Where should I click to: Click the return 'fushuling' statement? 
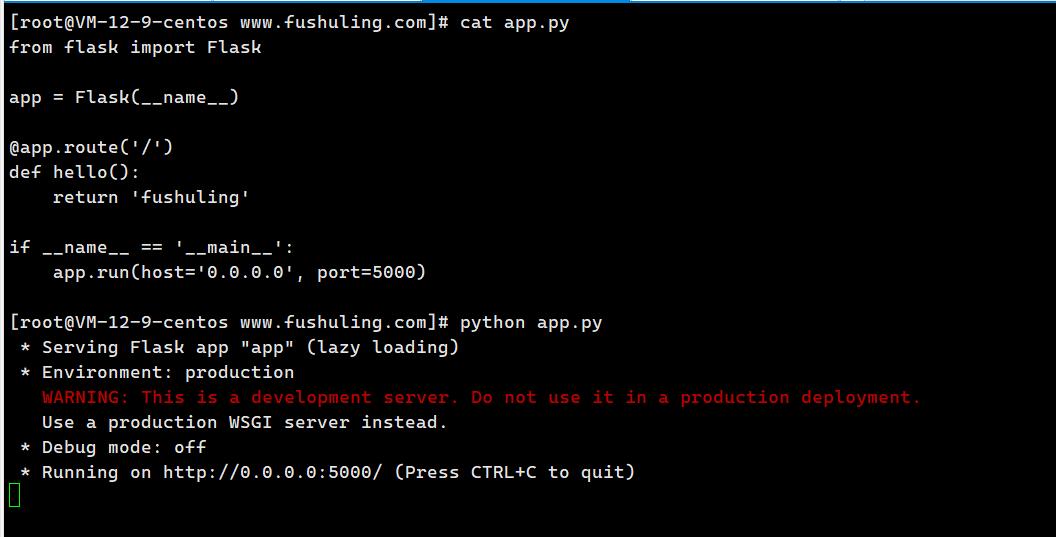(151, 197)
